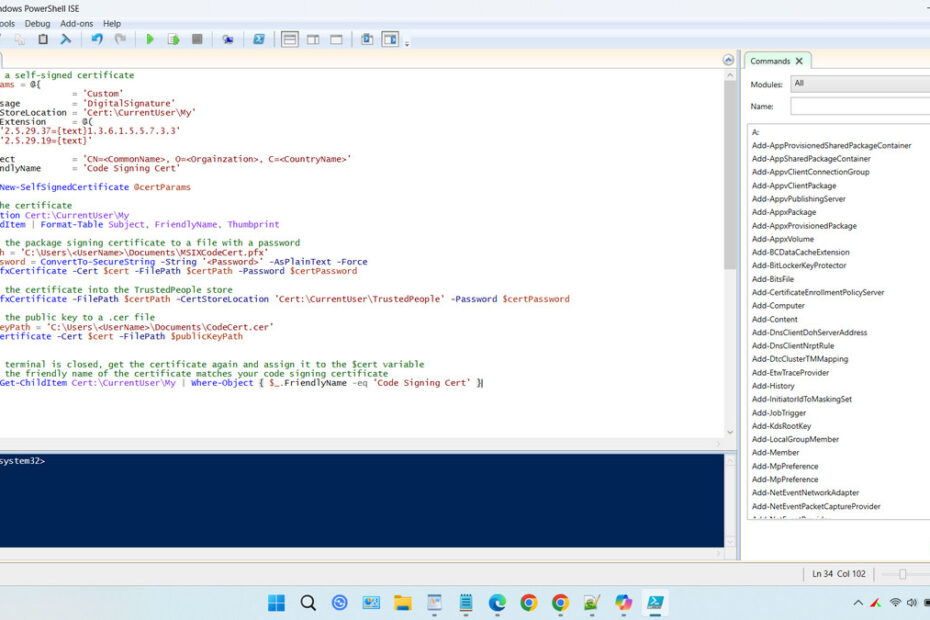This screenshot has height=620, width=930.
Task: Open the Add-ons menu
Action: pyautogui.click(x=76, y=23)
